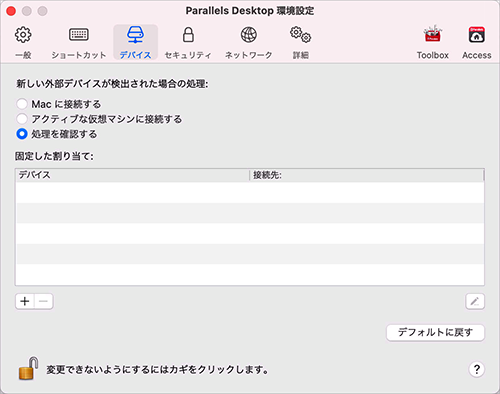Open the セキュリティ lock tab

[188, 43]
